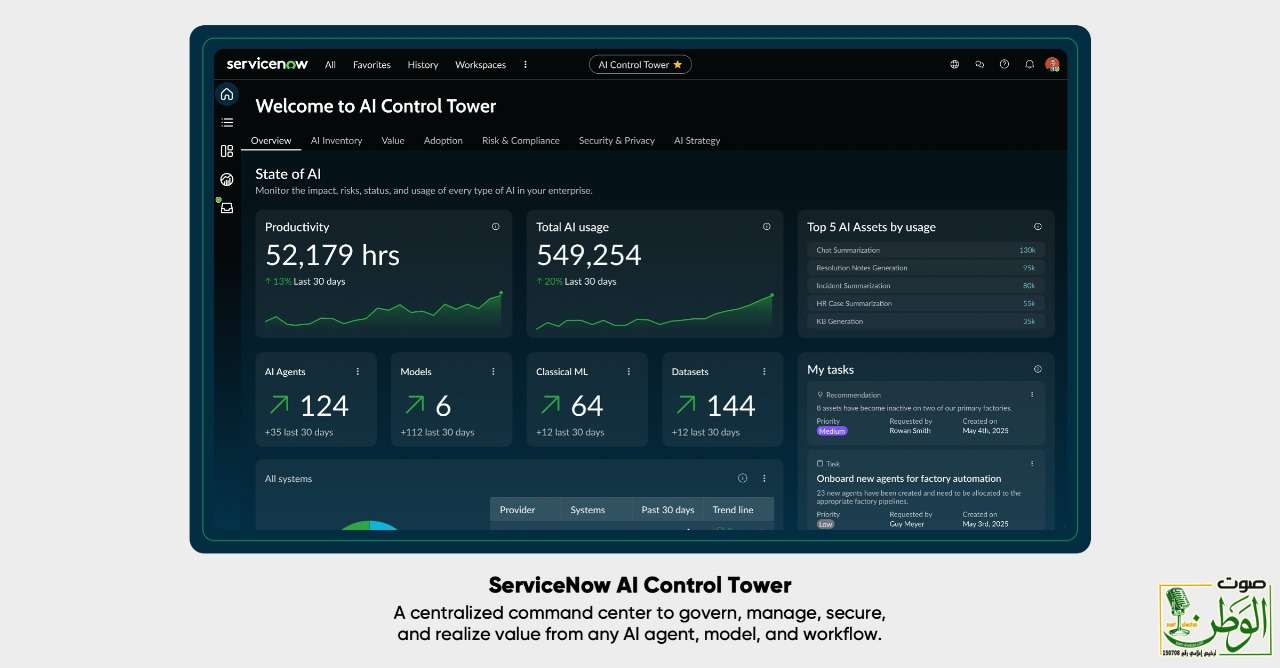Viewport: 1280px width, 668px height.
Task: Open the inbox icon in sidebar
Action: 227,208
